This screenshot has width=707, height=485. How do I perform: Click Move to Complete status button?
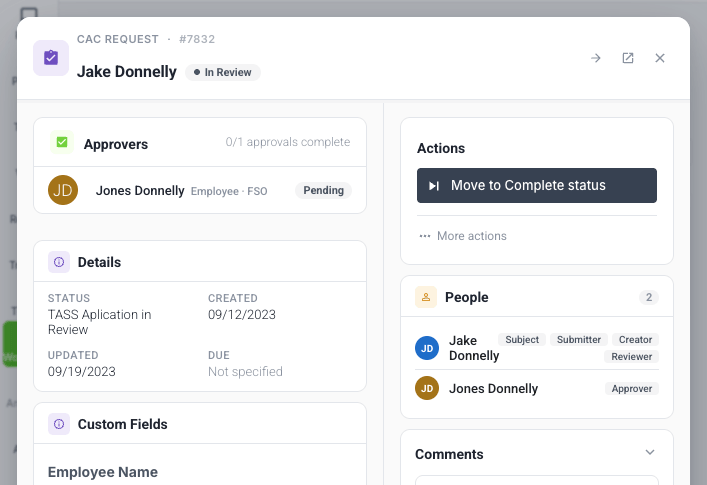(537, 185)
